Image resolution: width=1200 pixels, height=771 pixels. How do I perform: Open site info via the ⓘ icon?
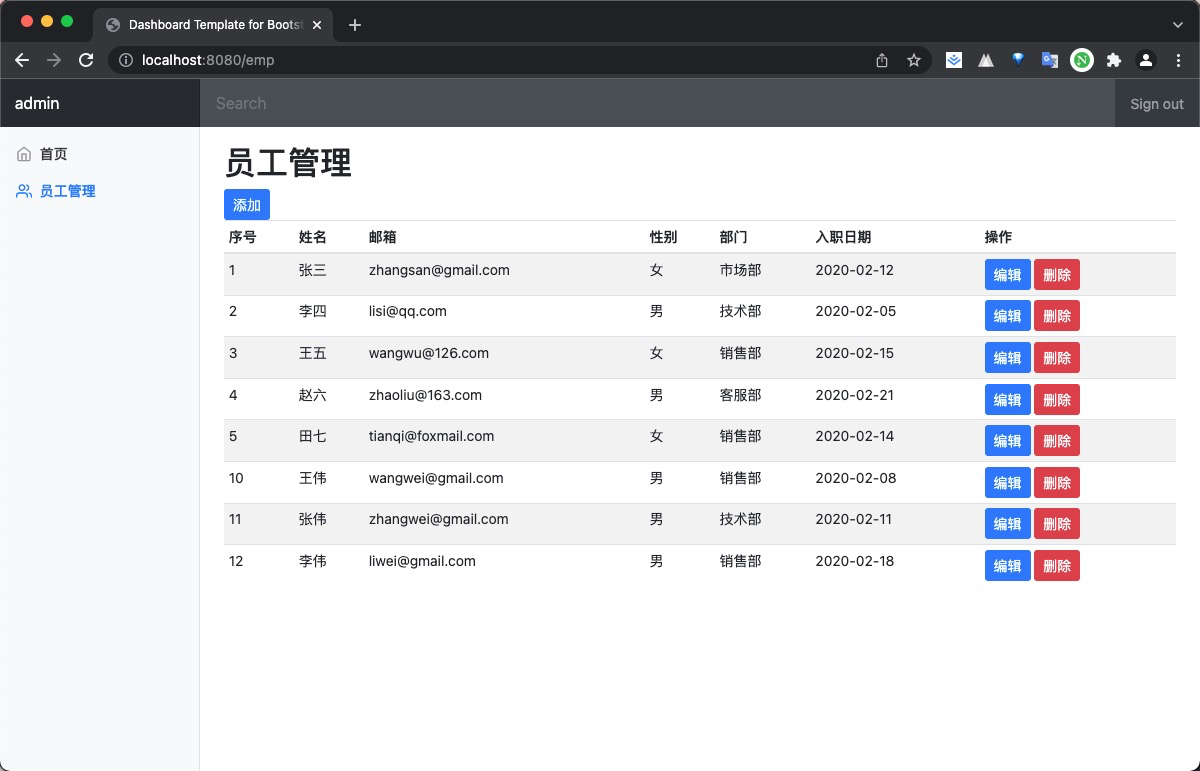click(x=126, y=60)
